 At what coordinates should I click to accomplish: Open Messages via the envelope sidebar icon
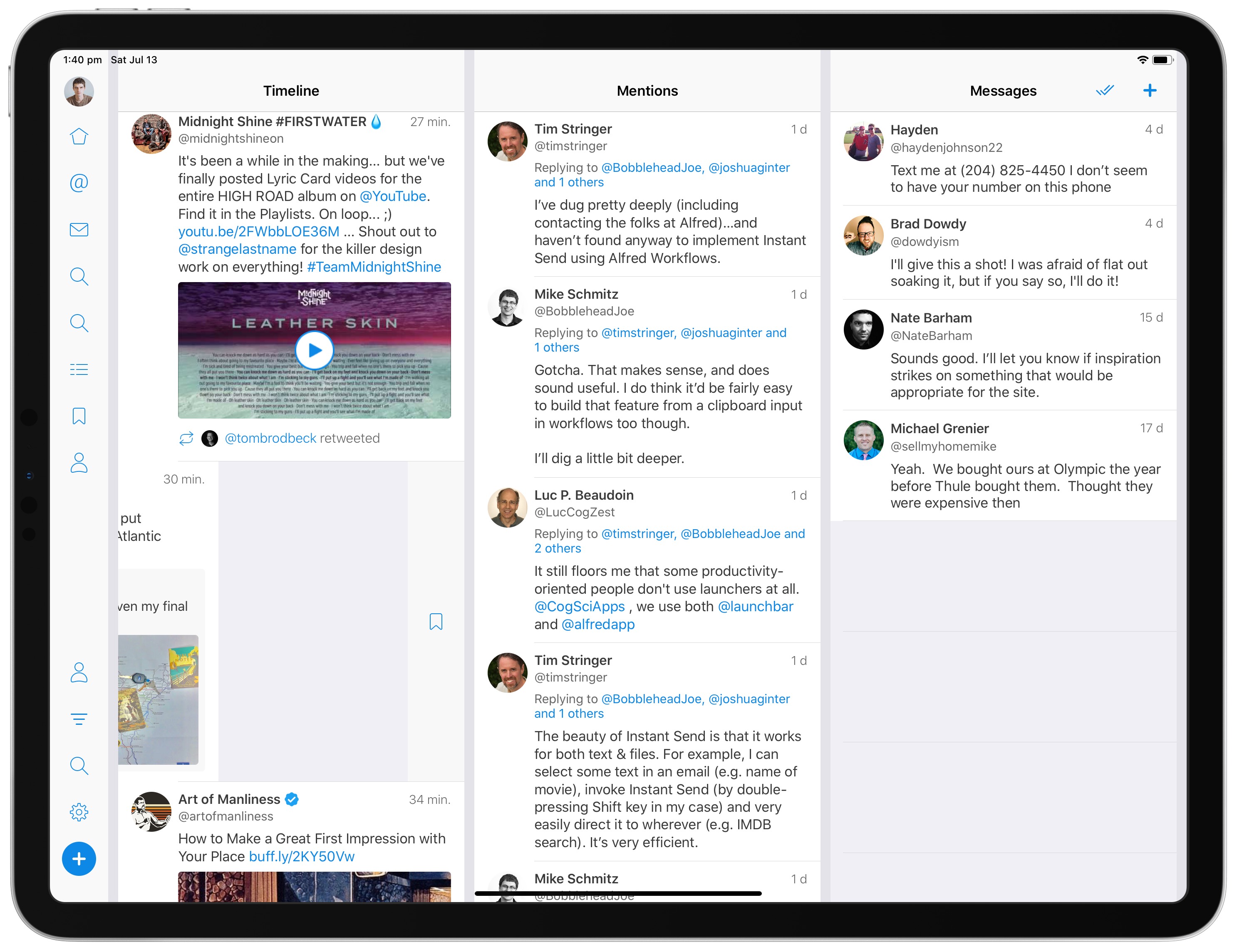coord(79,229)
